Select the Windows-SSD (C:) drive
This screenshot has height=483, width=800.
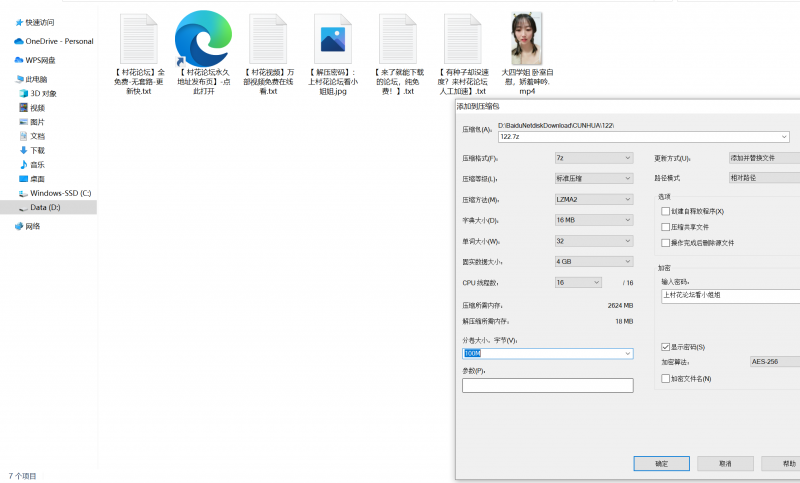click(x=60, y=192)
